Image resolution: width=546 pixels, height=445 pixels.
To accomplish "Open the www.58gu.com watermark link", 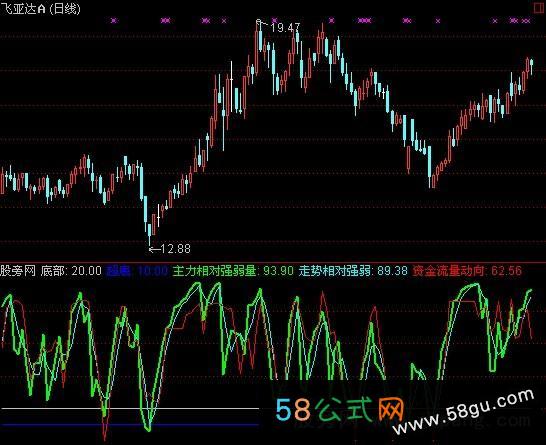I will (x=463, y=411).
